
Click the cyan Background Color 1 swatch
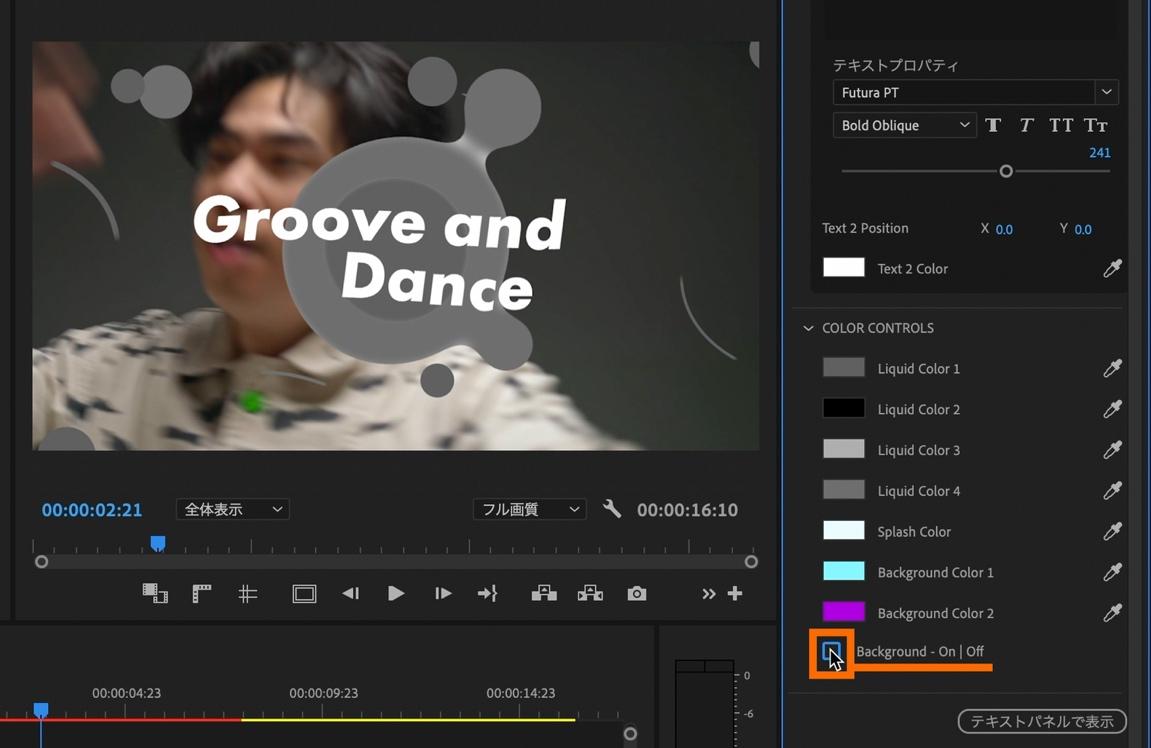point(843,571)
